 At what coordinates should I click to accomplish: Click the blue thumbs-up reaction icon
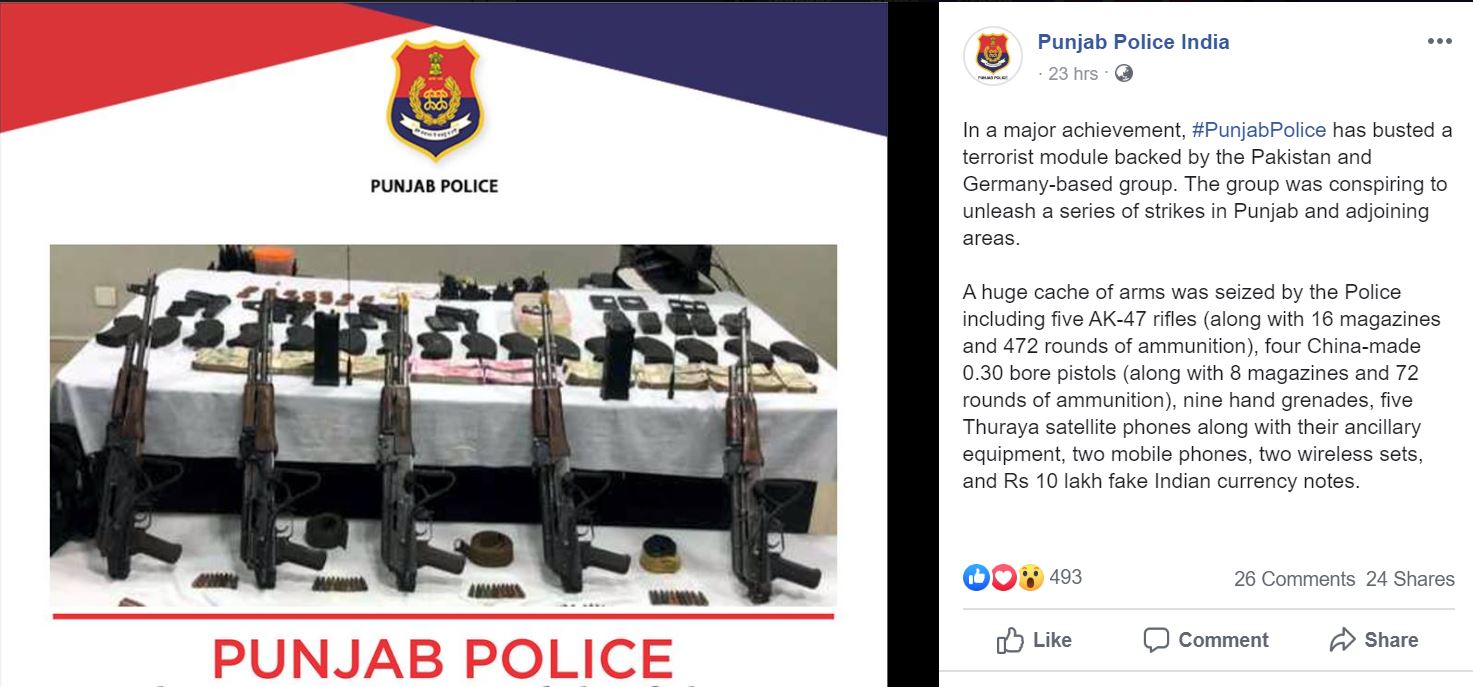tap(976, 577)
